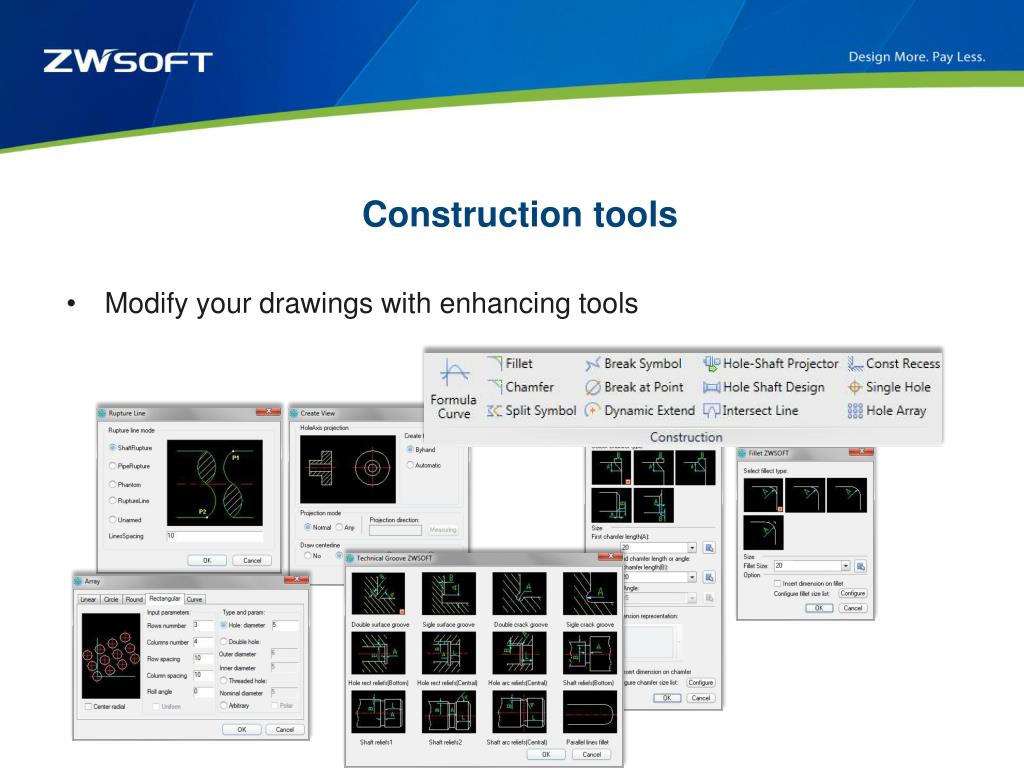The width and height of the screenshot is (1024, 768).
Task: Activate the Split Symbol tool
Action: [532, 411]
